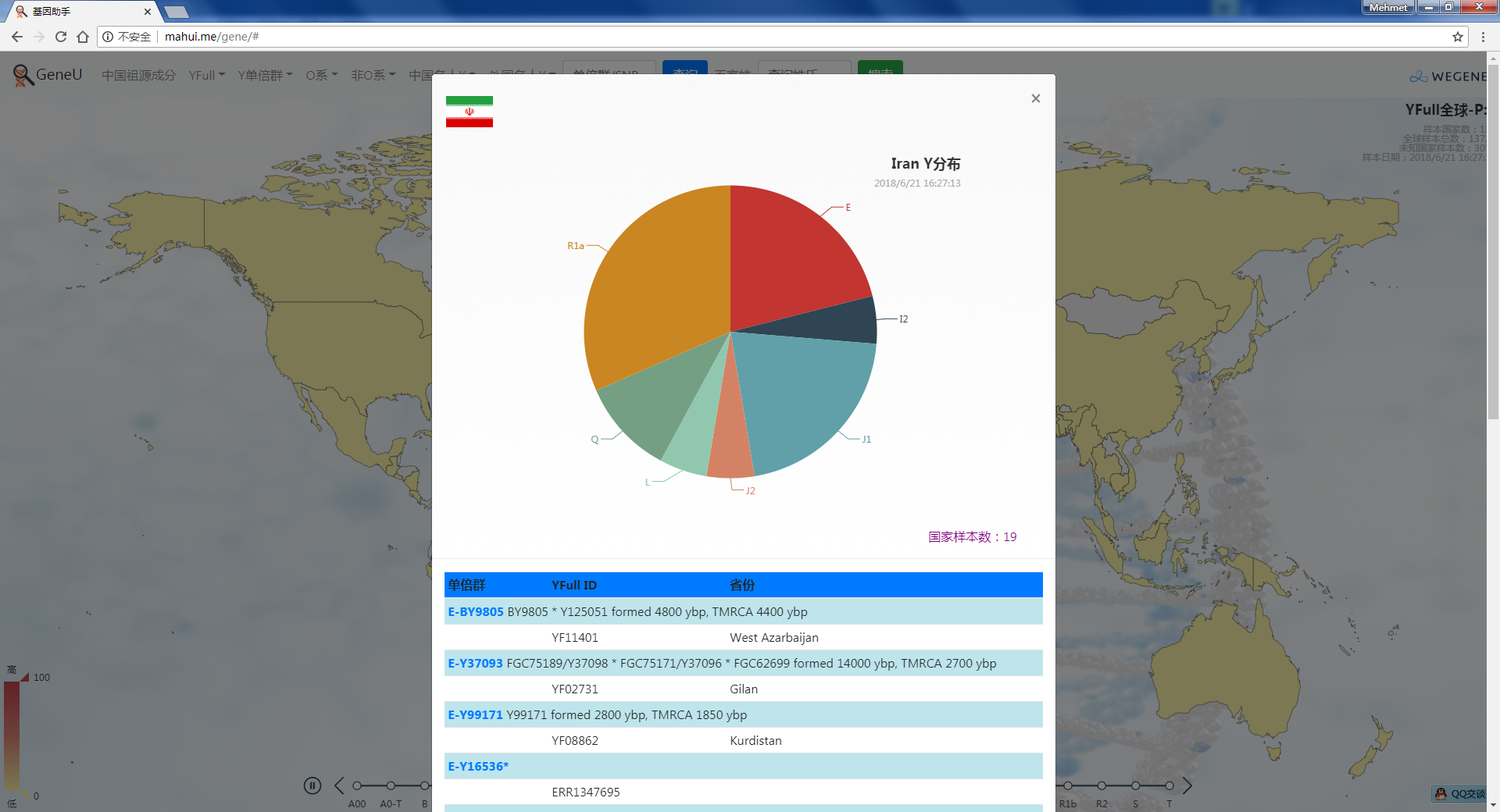Expand the Y单倍群 dropdown menu
Image resolution: width=1500 pixels, height=812 pixels.
pyautogui.click(x=265, y=75)
